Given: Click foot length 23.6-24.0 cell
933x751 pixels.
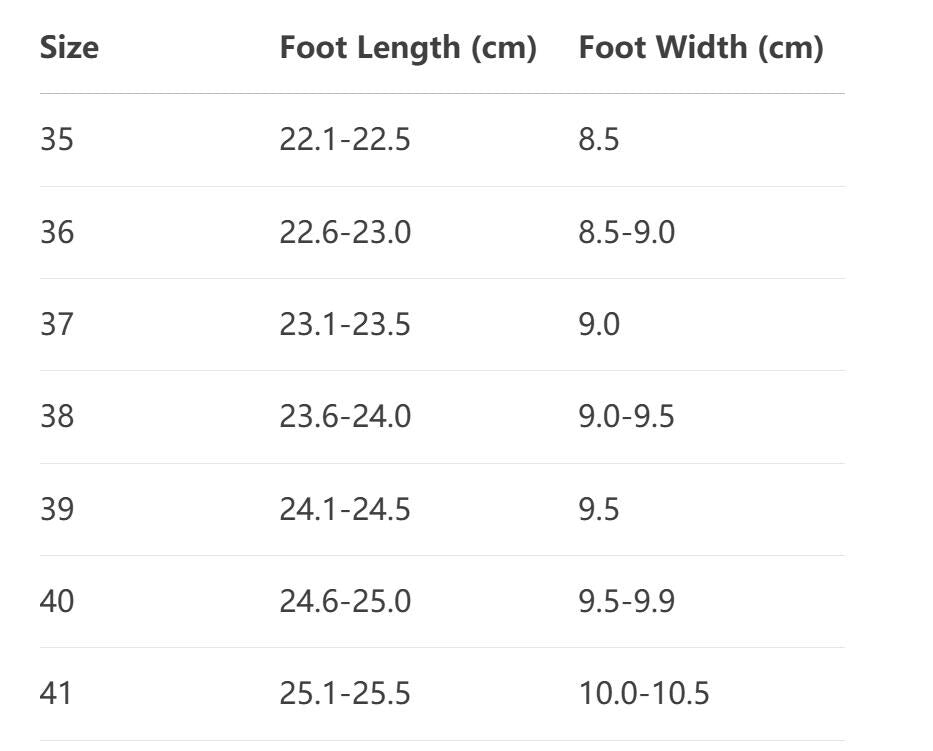Looking at the screenshot, I should (x=345, y=417).
